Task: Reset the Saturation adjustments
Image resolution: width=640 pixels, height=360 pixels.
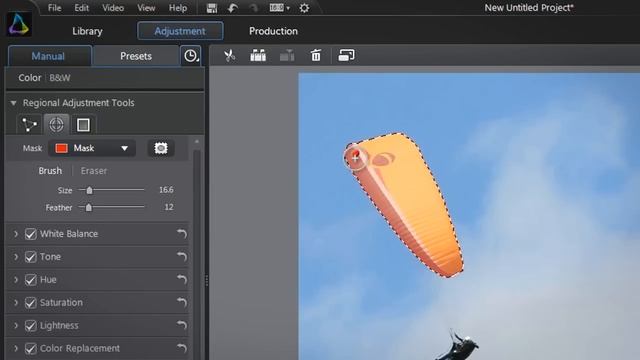Action: pyautogui.click(x=182, y=302)
